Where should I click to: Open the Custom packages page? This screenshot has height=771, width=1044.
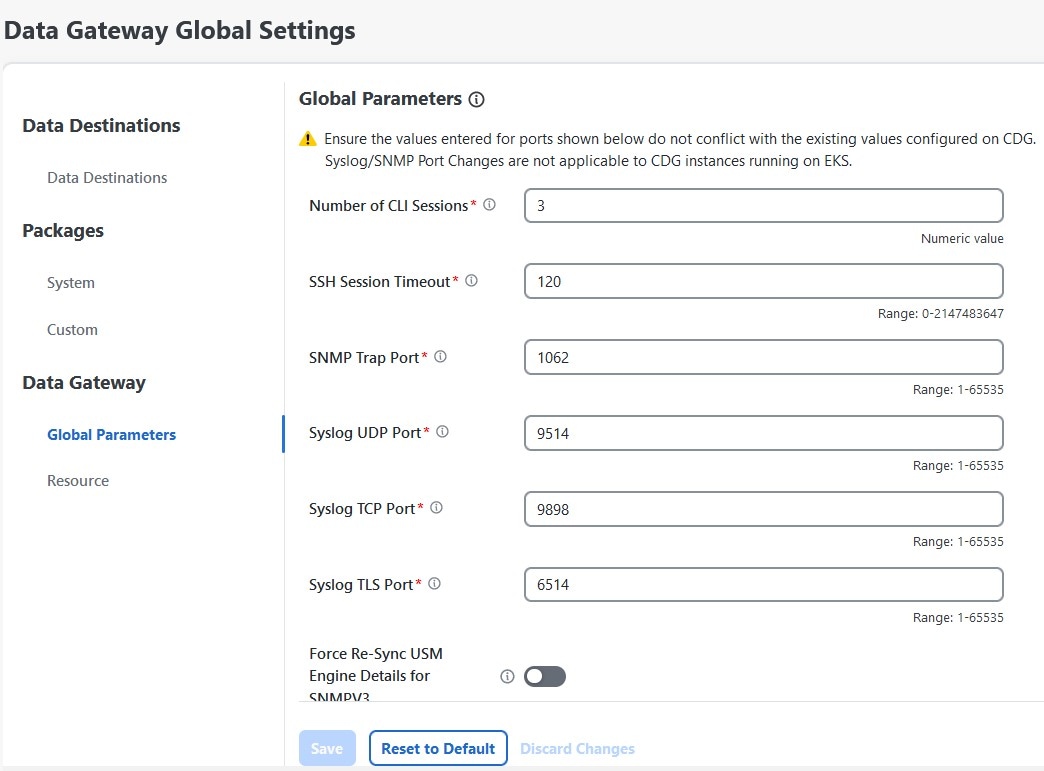(71, 329)
